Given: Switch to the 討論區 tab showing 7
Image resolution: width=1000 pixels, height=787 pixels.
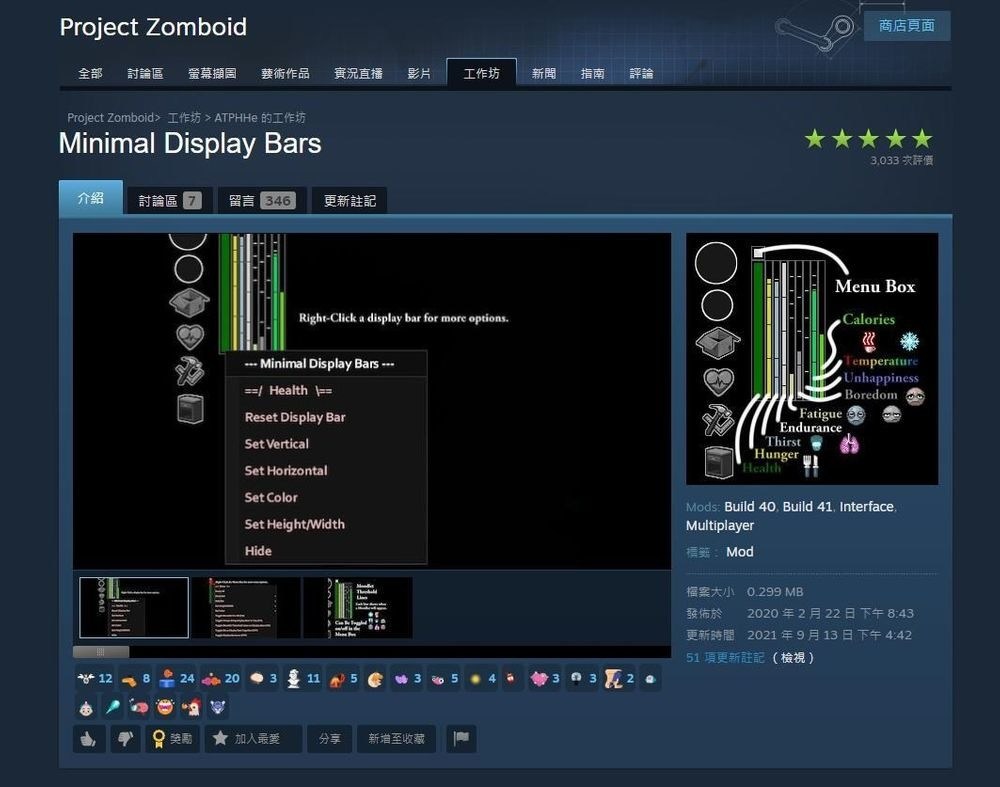Looking at the screenshot, I should (170, 201).
